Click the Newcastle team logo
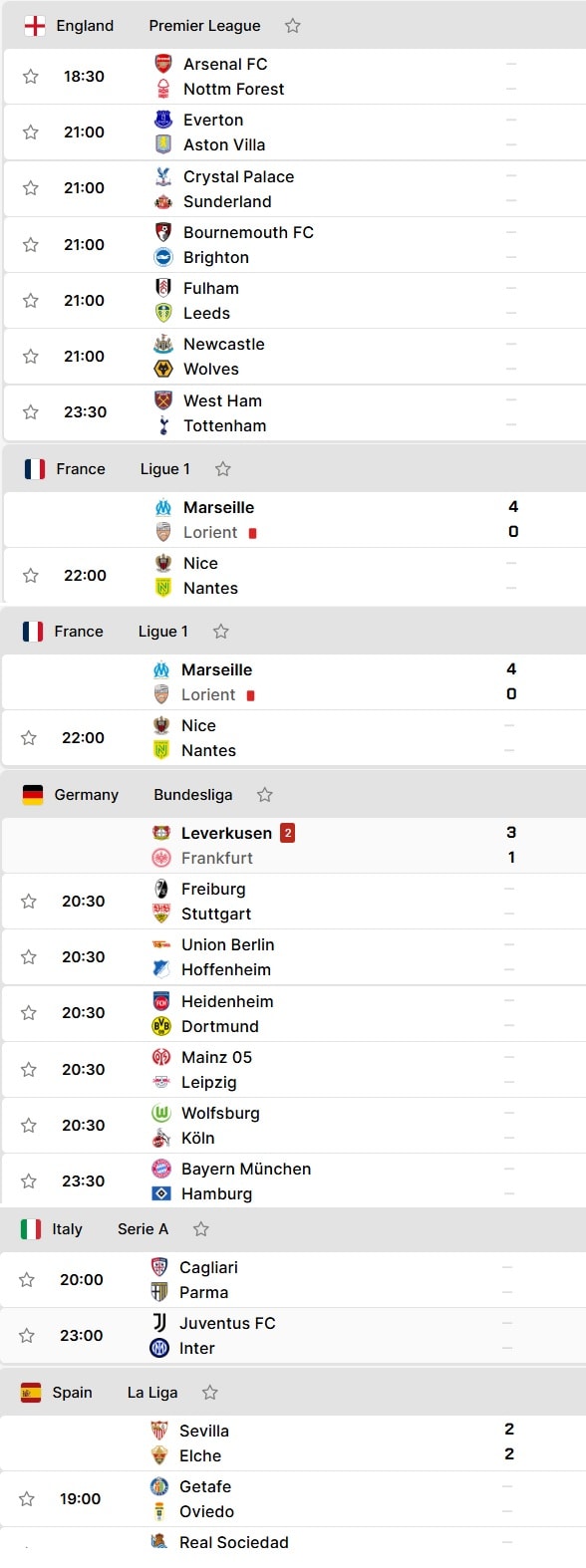 (x=163, y=344)
